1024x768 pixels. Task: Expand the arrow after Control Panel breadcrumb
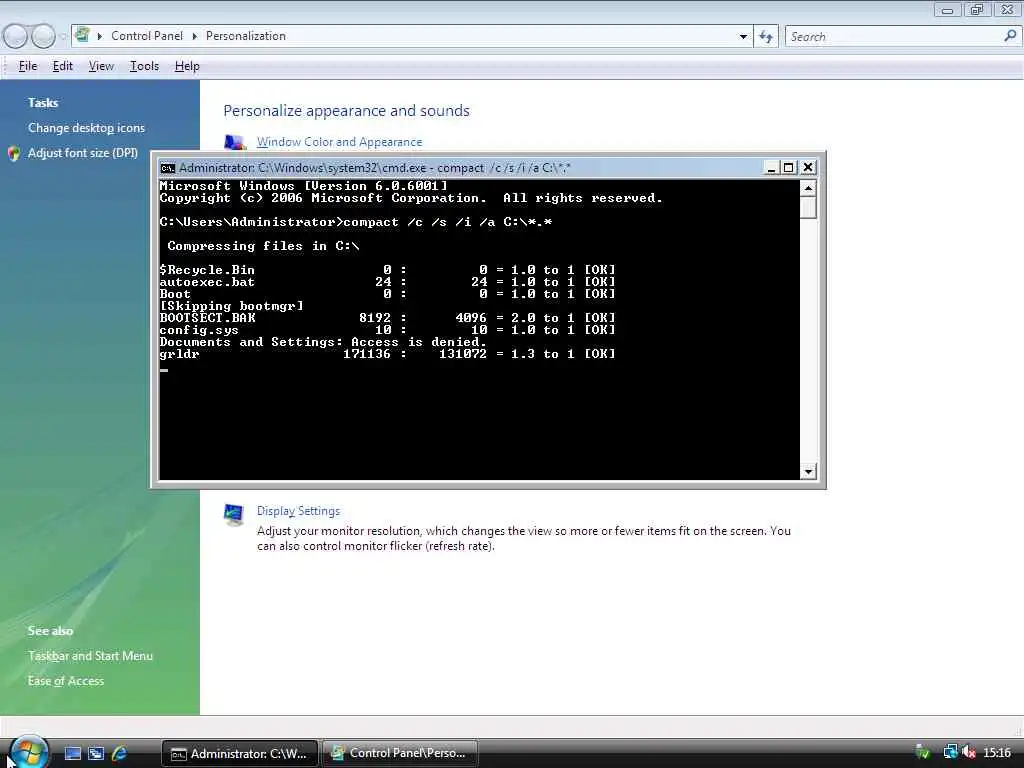[195, 37]
